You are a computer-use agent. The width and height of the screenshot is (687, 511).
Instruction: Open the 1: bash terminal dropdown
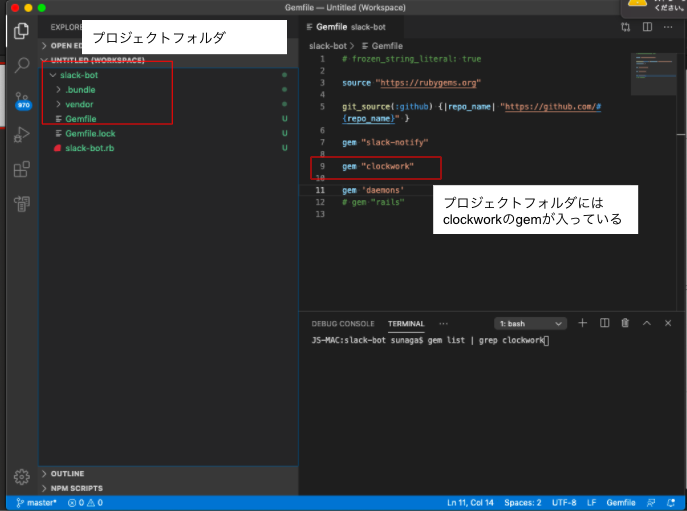(530, 324)
